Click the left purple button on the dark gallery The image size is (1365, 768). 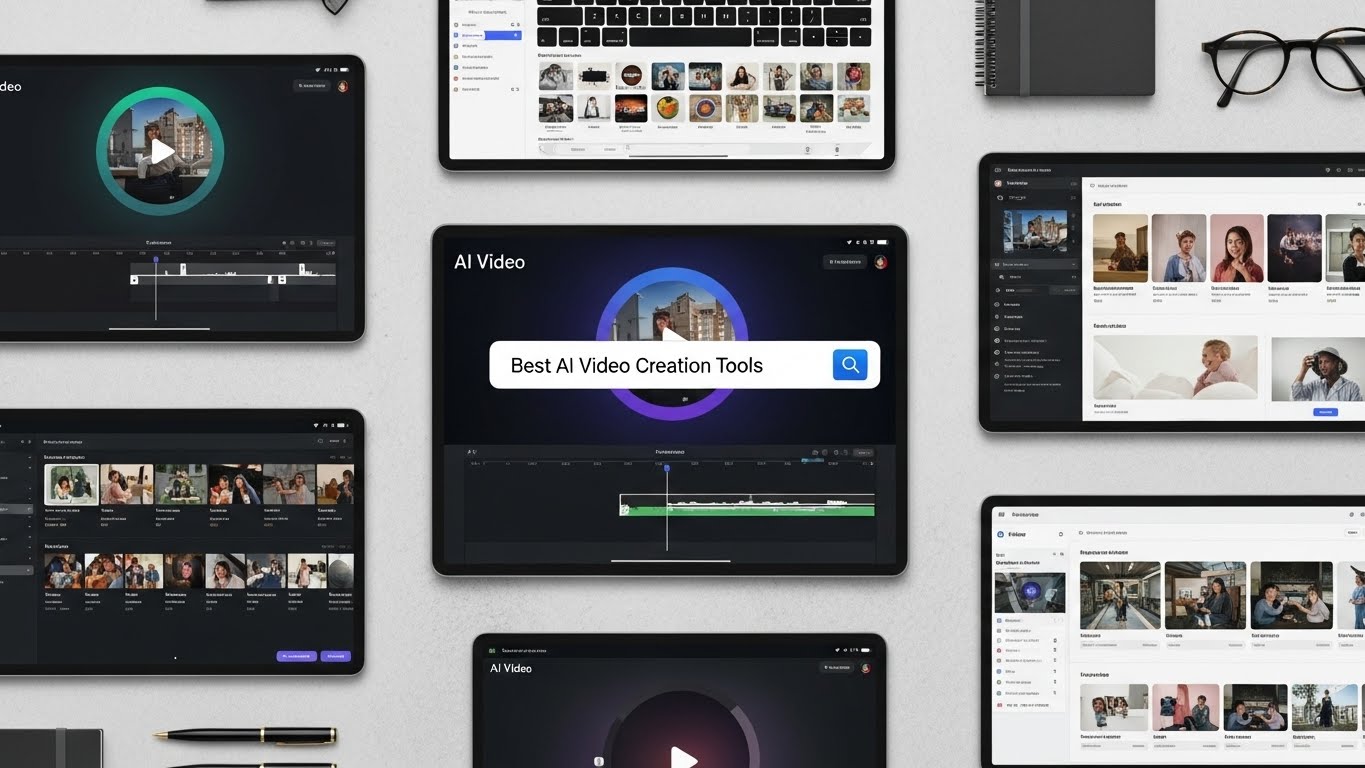click(296, 656)
